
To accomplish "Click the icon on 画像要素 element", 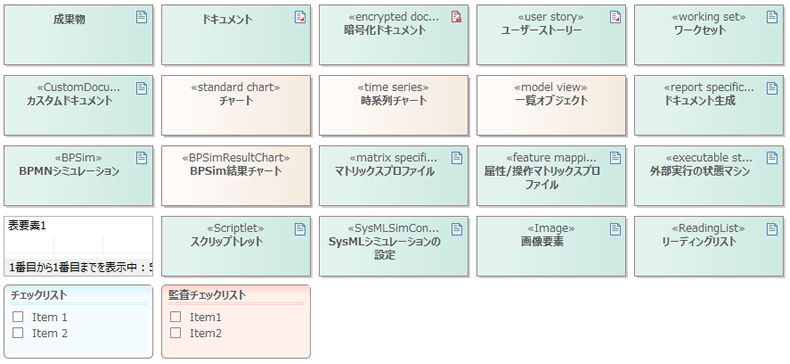I will tap(615, 229).
